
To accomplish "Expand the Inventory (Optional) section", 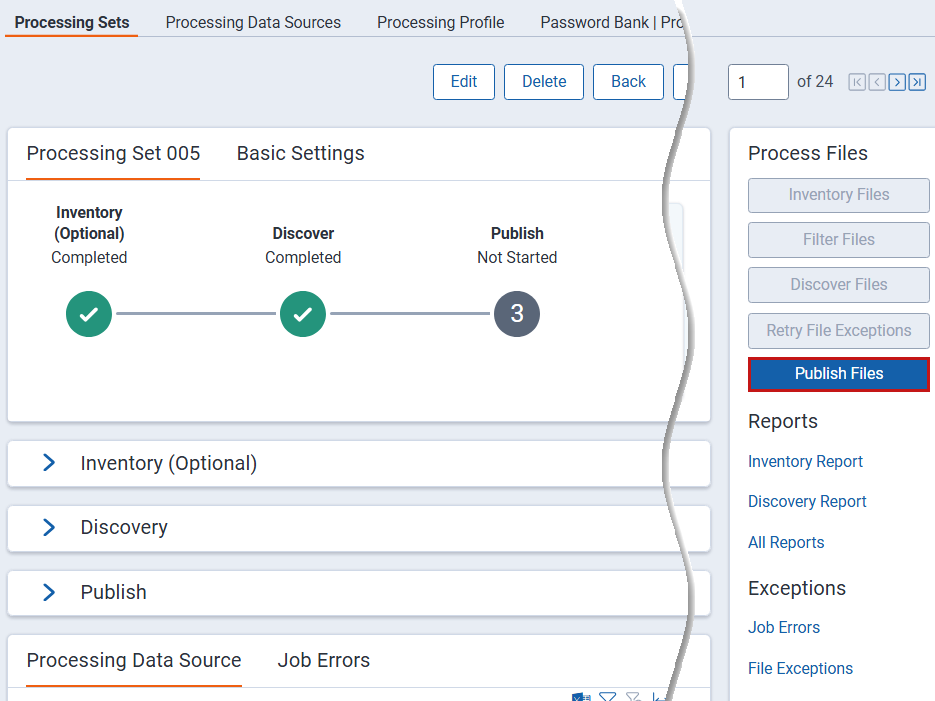I will point(49,463).
